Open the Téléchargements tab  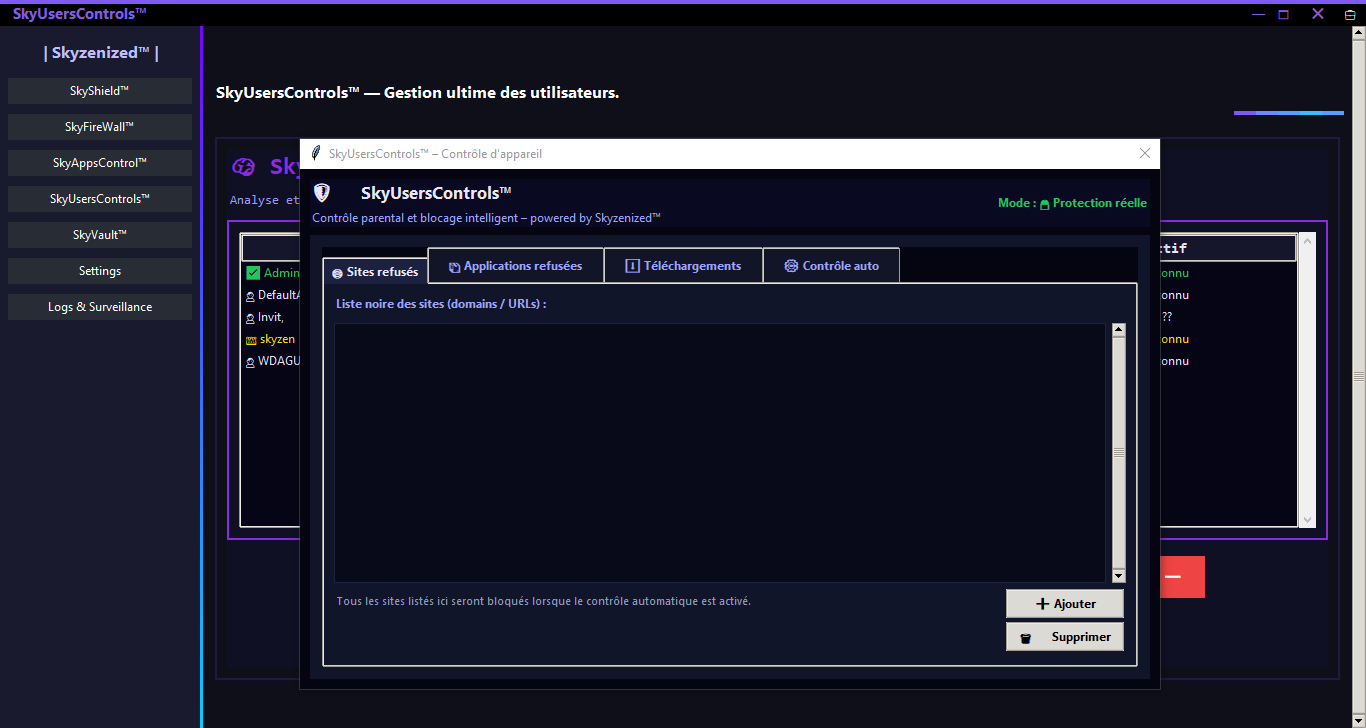pos(683,266)
